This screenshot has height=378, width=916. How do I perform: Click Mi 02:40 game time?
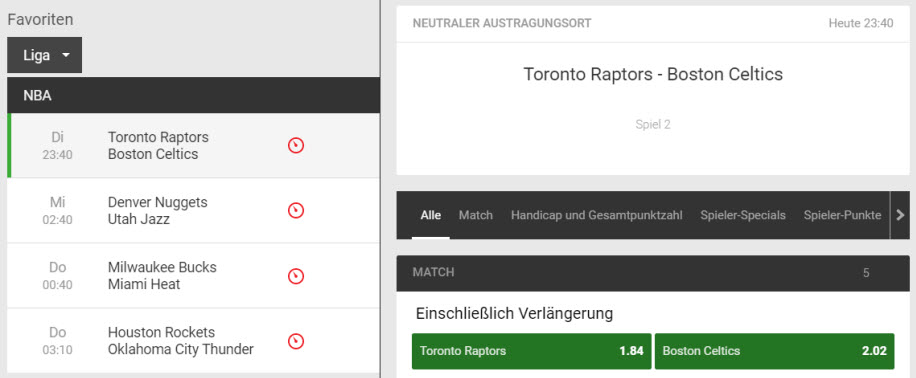point(57,210)
